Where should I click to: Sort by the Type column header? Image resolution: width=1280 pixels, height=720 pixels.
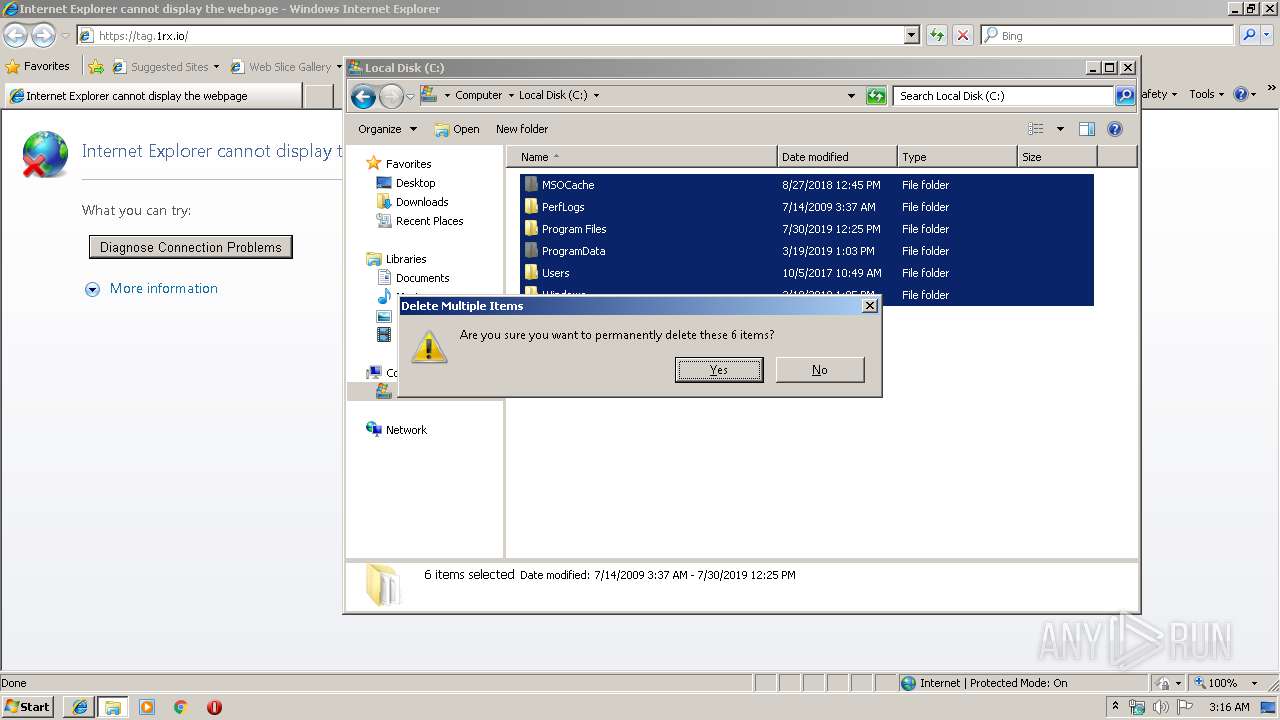(x=957, y=157)
